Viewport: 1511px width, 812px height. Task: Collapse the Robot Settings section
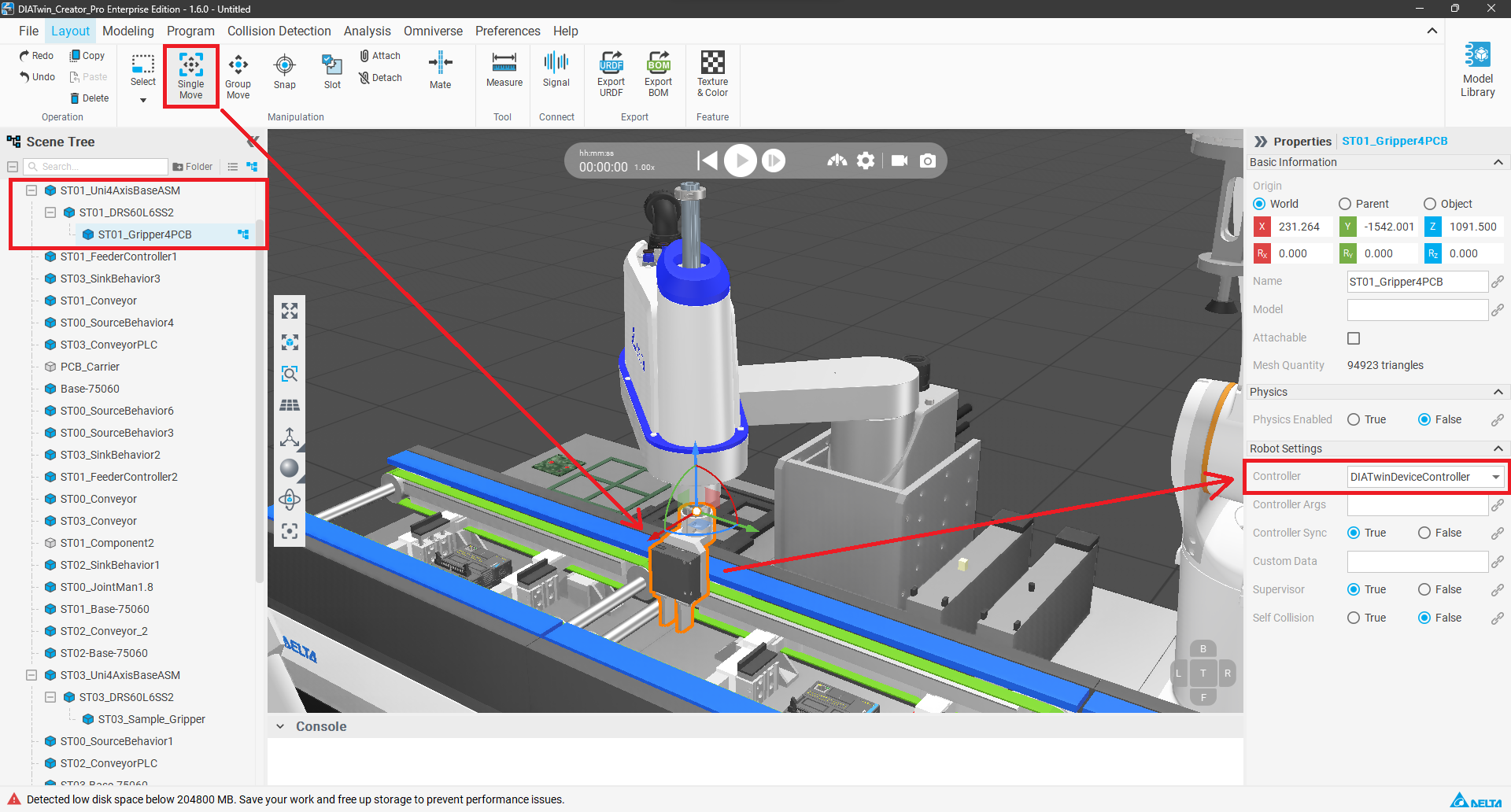point(1498,448)
